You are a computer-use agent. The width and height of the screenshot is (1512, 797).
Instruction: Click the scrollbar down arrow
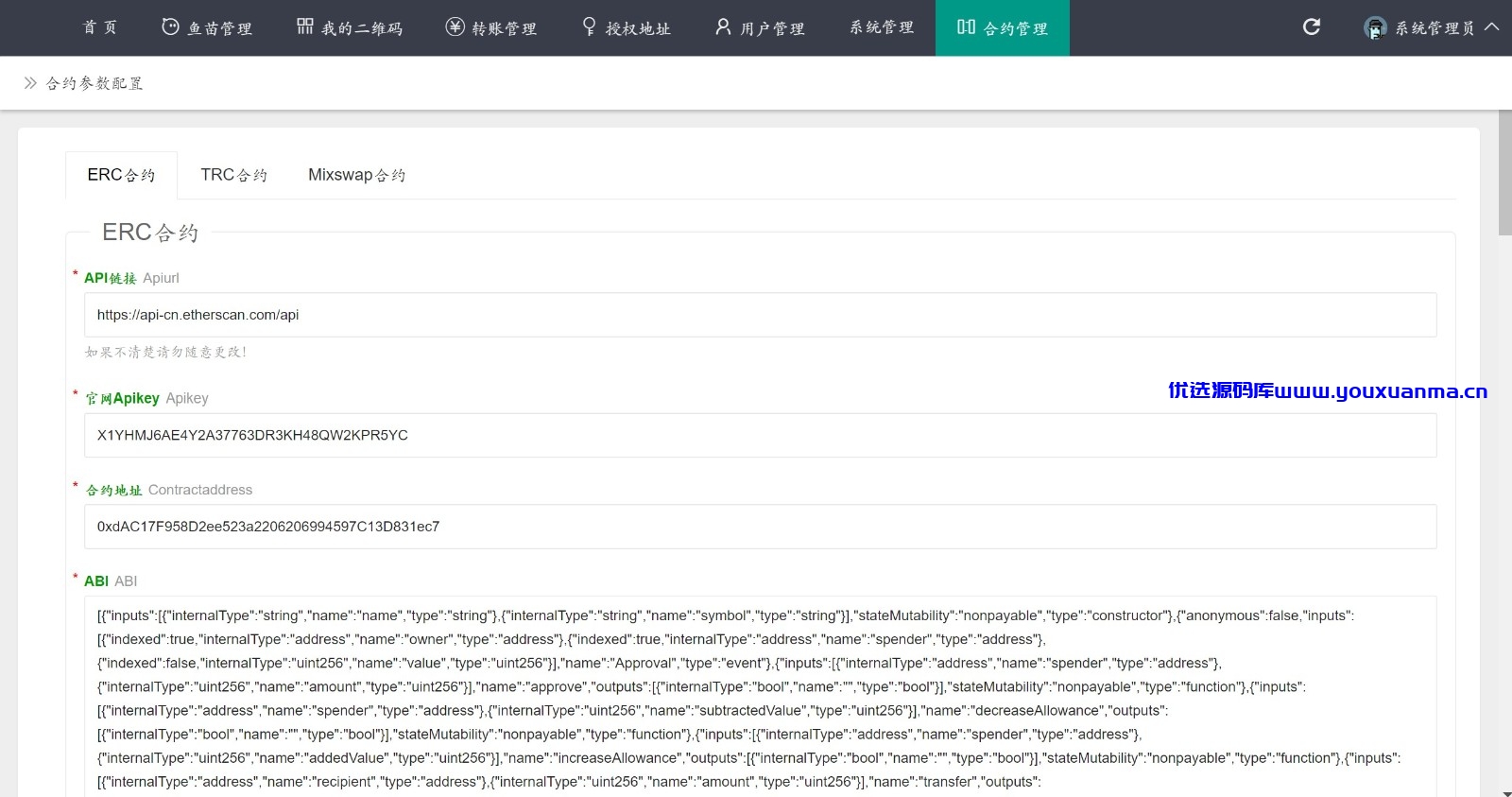click(1505, 792)
